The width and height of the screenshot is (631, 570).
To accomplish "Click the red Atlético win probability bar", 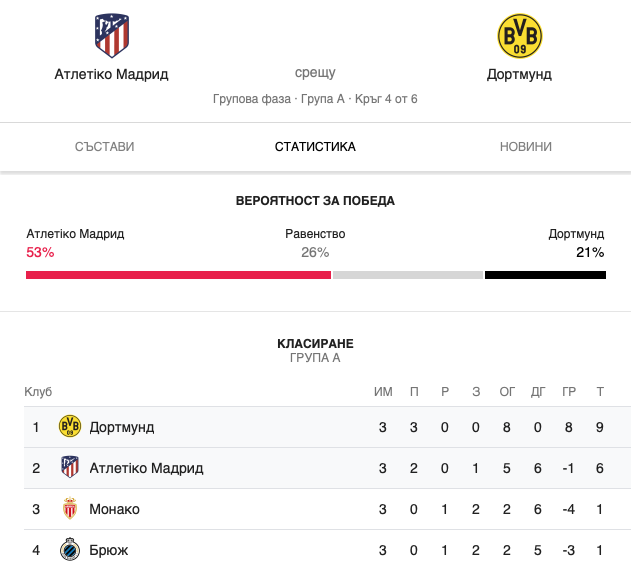I will pos(178,275).
